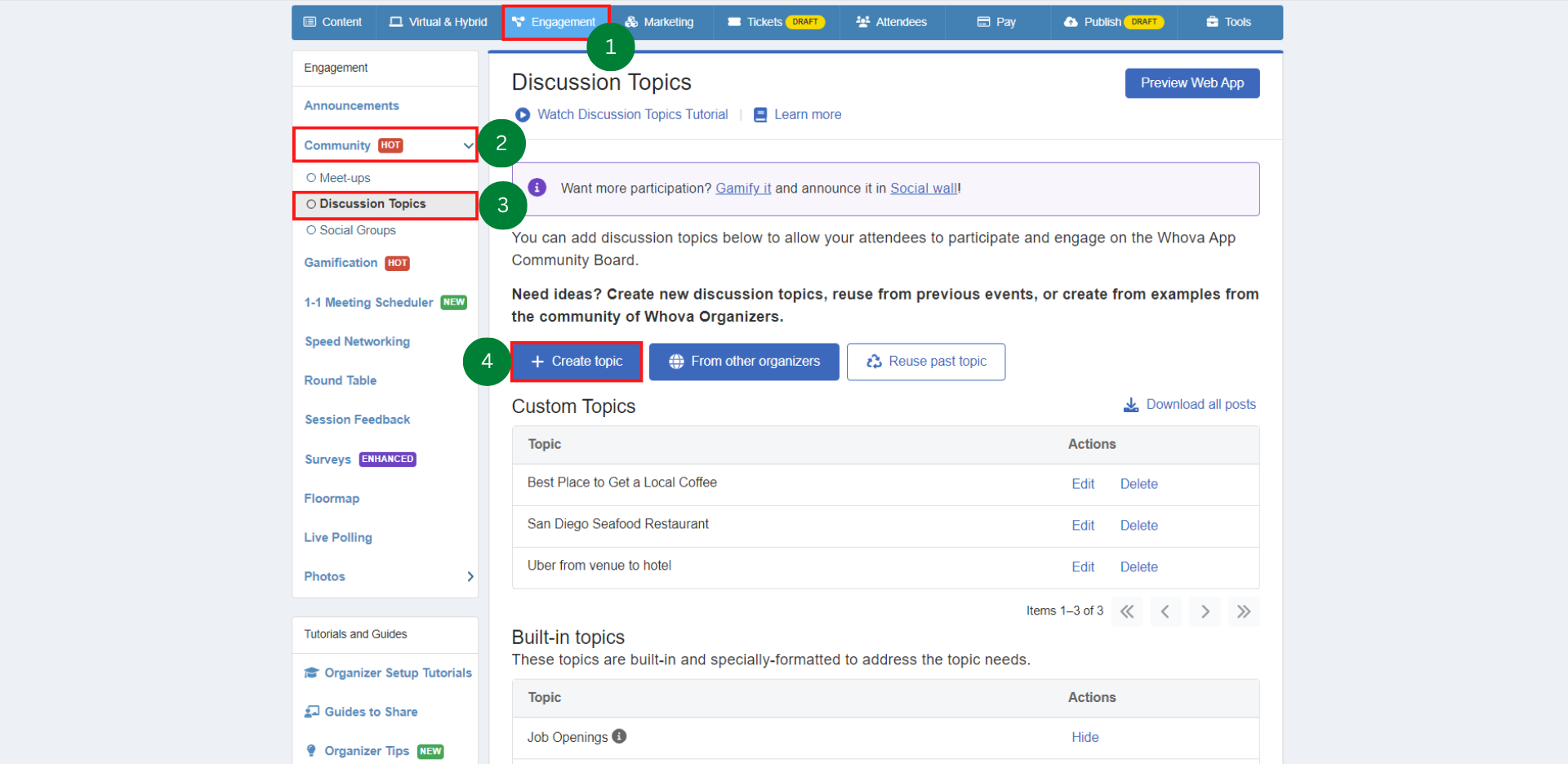Open Round Table
Screen dimensions: 1568x764
pyautogui.click(x=341, y=380)
